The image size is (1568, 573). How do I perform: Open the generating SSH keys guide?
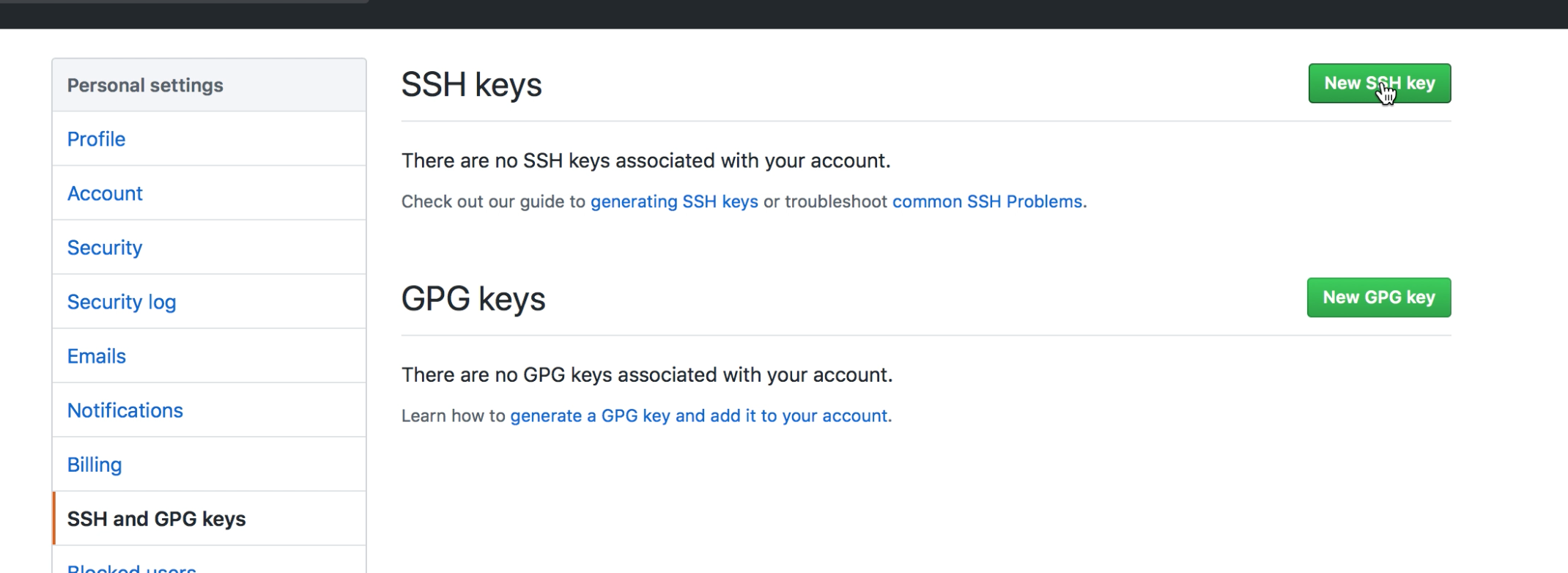click(674, 202)
